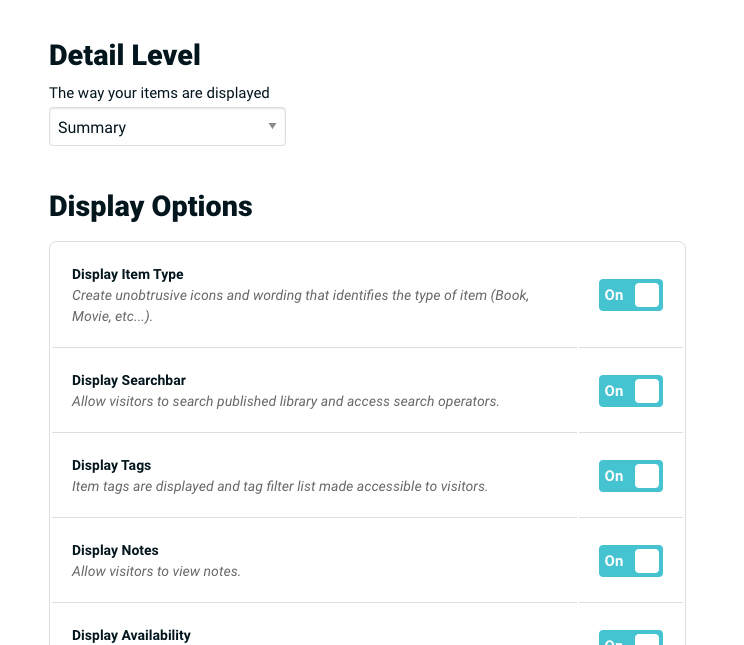
Task: Click the Display Searchbar label
Action: (x=129, y=380)
